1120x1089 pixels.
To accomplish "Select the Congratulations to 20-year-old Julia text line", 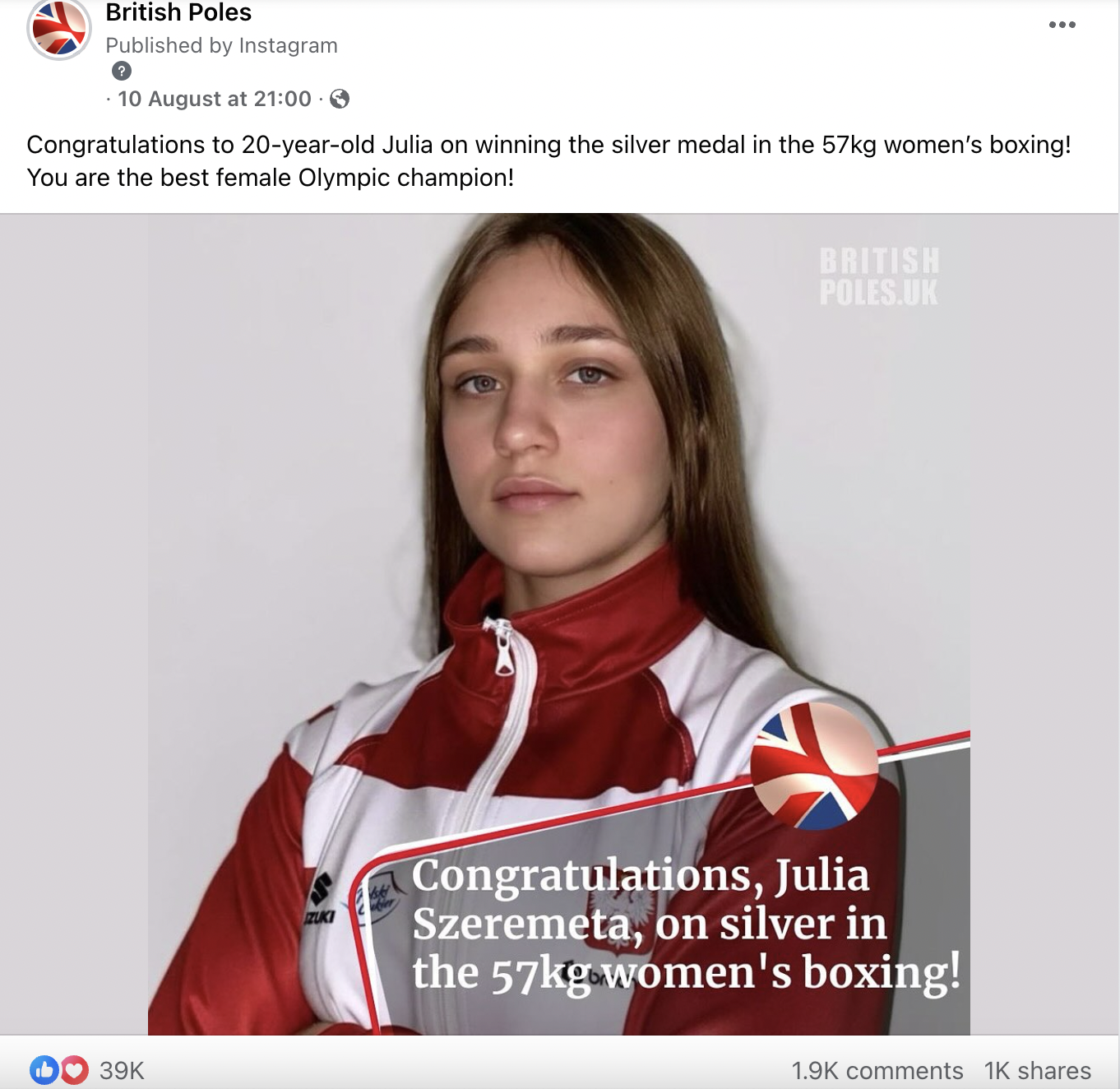I will [549, 145].
